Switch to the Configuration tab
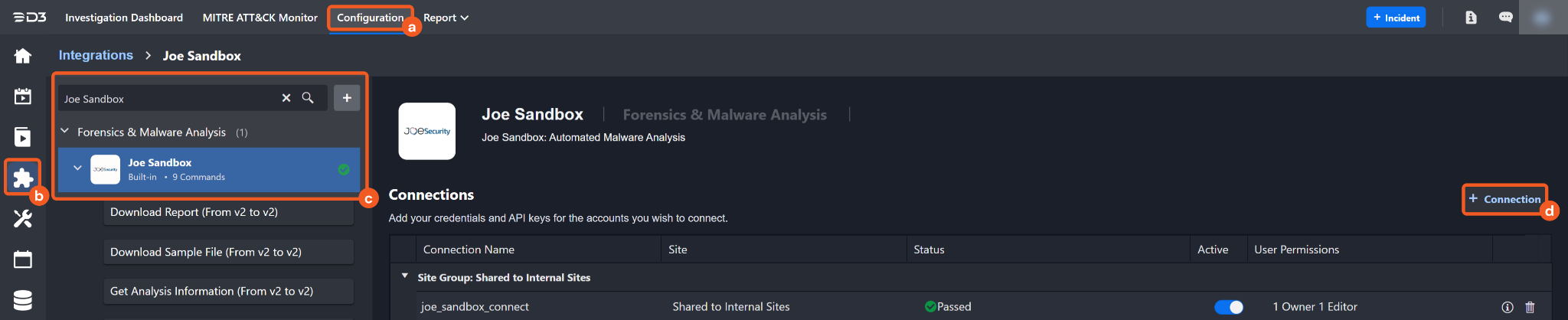 tap(370, 18)
